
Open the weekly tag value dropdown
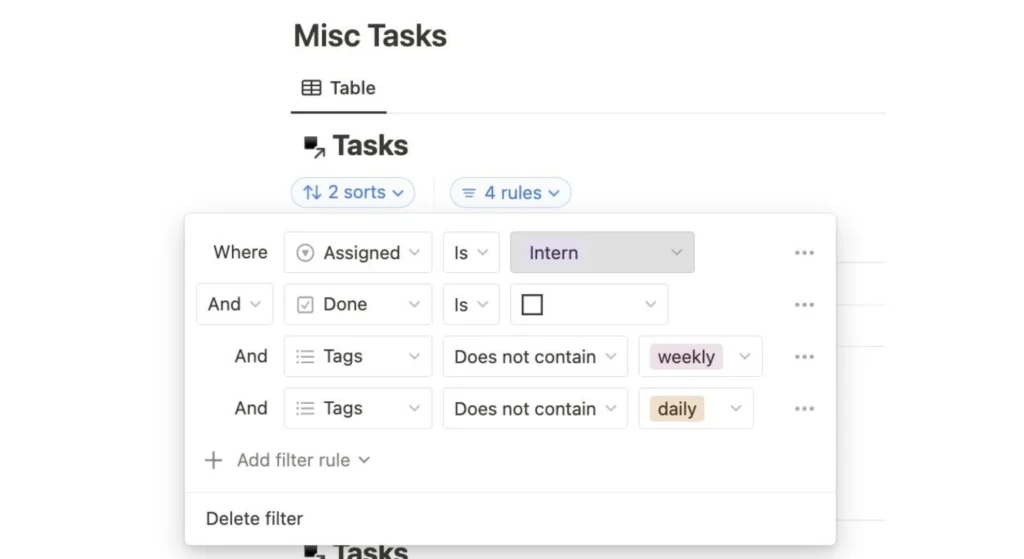[701, 357]
